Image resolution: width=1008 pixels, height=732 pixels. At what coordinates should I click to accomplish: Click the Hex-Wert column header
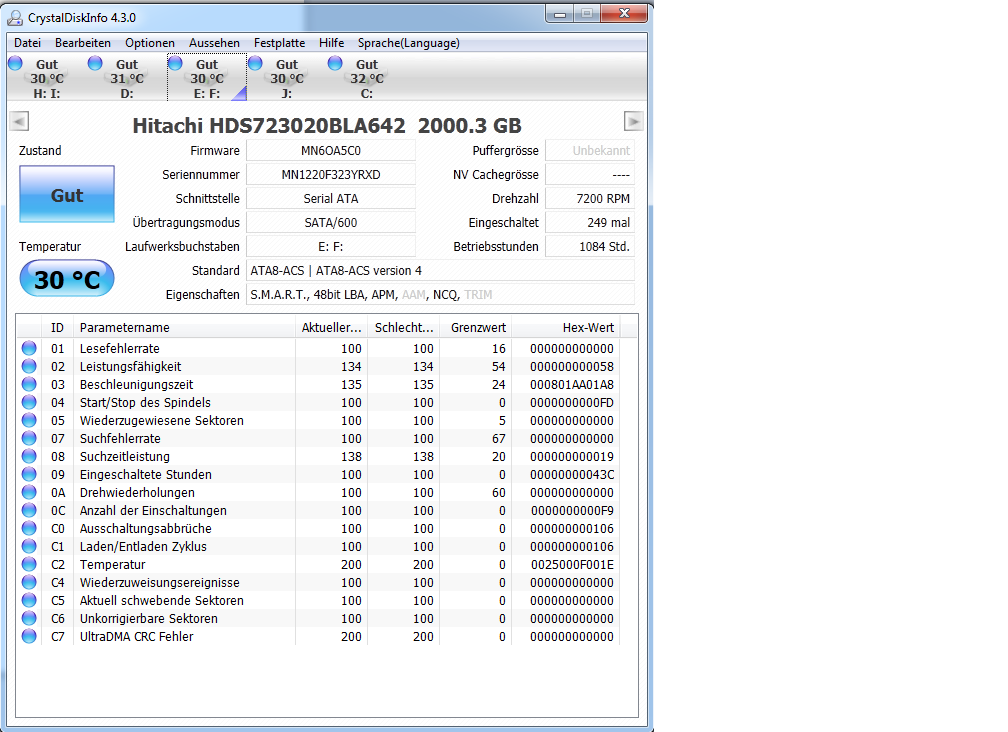coord(566,328)
